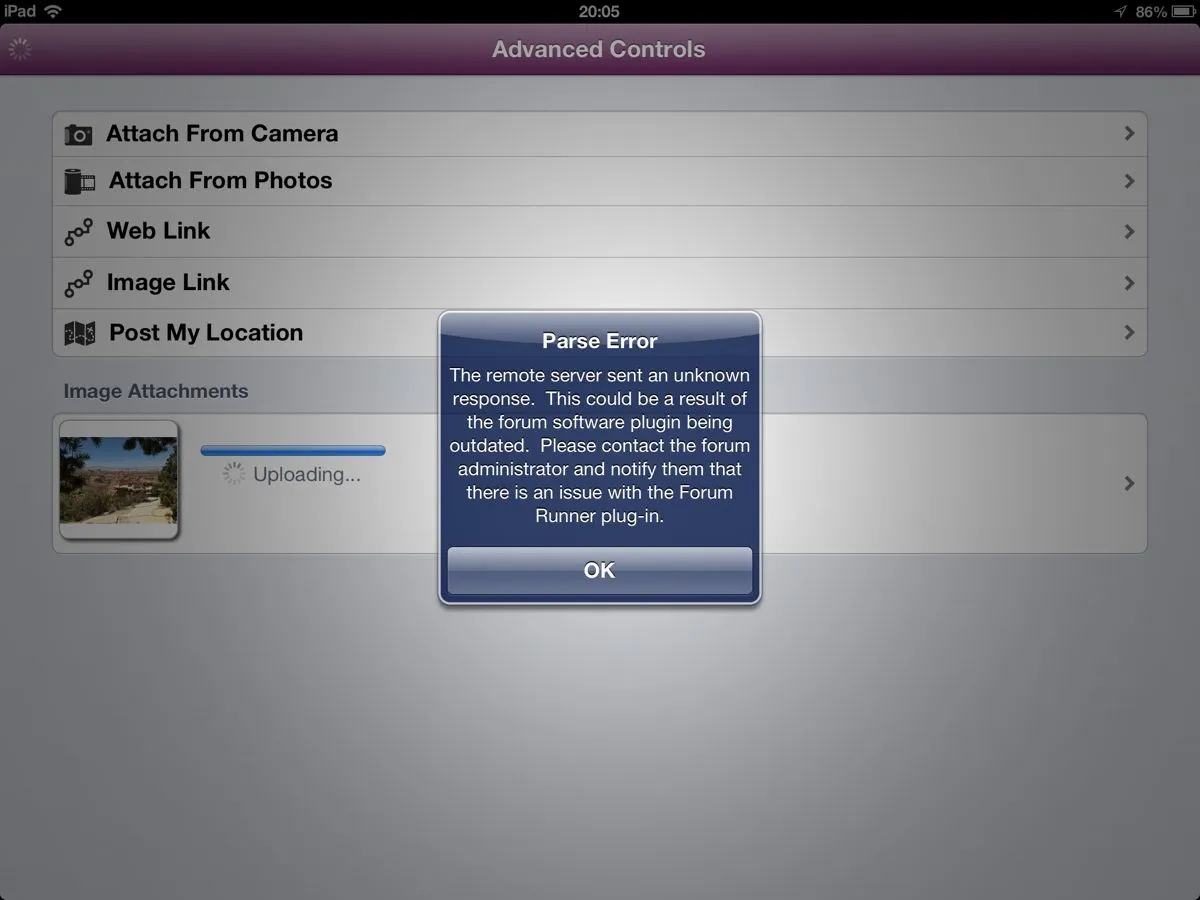This screenshot has width=1200, height=900.
Task: Expand the Attach From Camera row chevron
Action: pyautogui.click(x=1129, y=133)
